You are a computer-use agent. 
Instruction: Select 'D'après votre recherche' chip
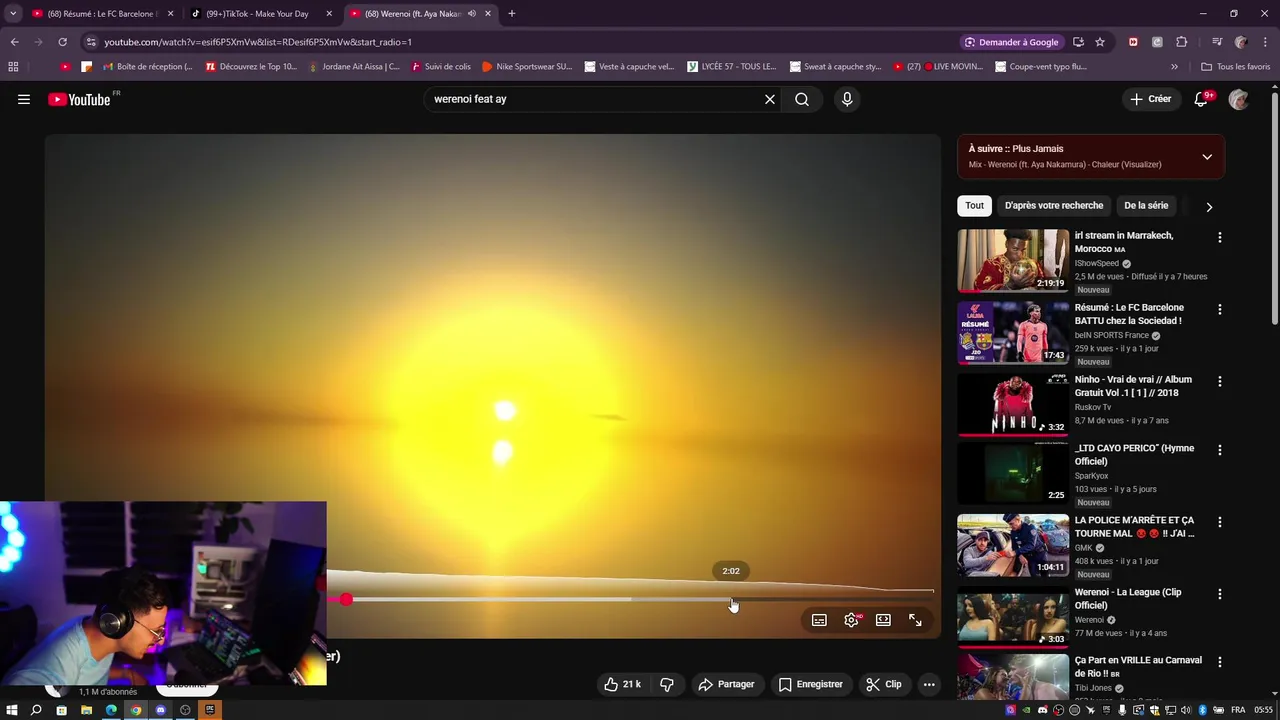pyautogui.click(x=1054, y=206)
